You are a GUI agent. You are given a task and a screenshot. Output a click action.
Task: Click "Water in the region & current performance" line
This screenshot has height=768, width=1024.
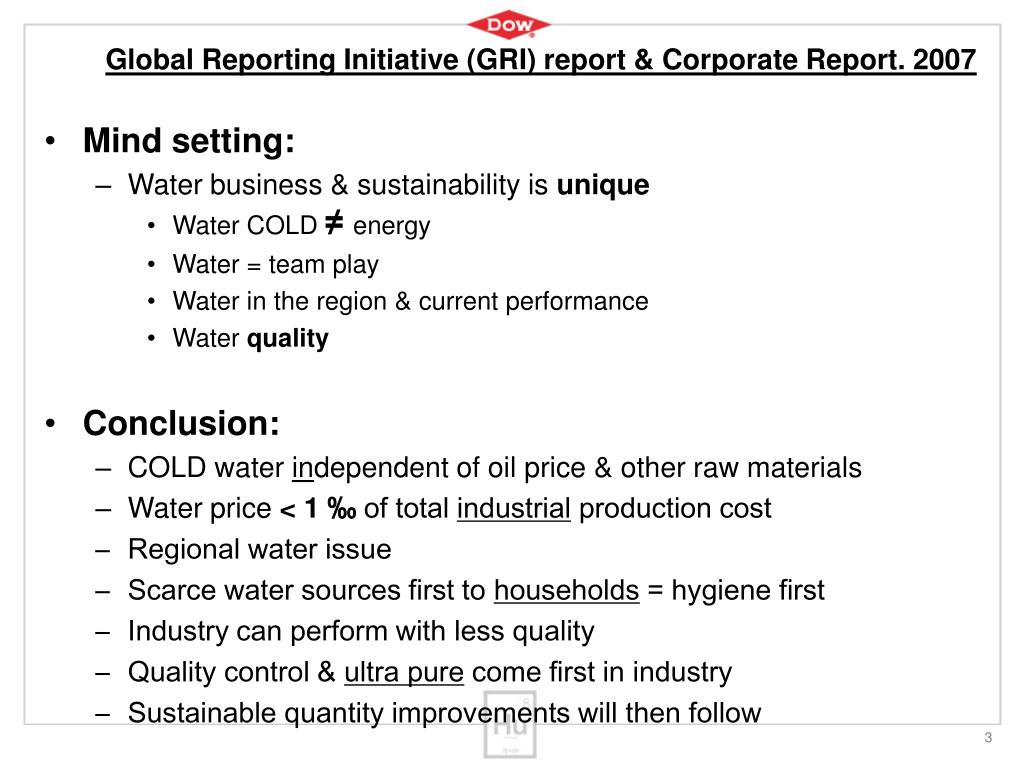pos(410,301)
